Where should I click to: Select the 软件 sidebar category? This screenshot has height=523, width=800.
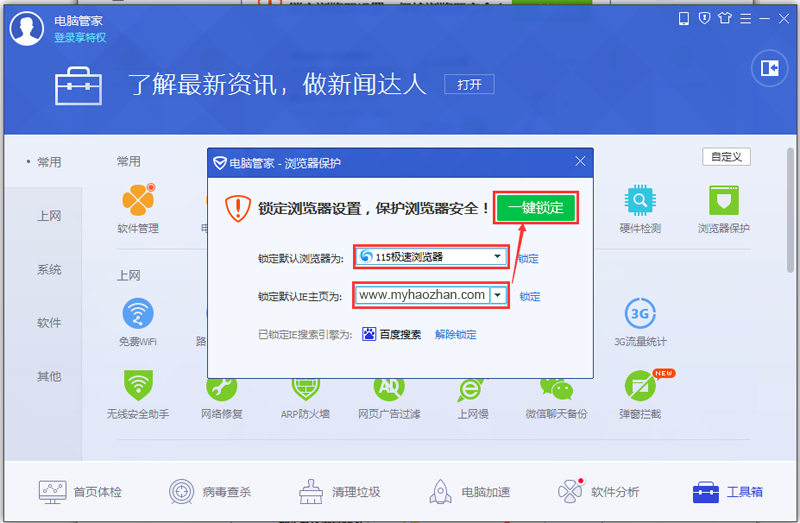[x=49, y=322]
